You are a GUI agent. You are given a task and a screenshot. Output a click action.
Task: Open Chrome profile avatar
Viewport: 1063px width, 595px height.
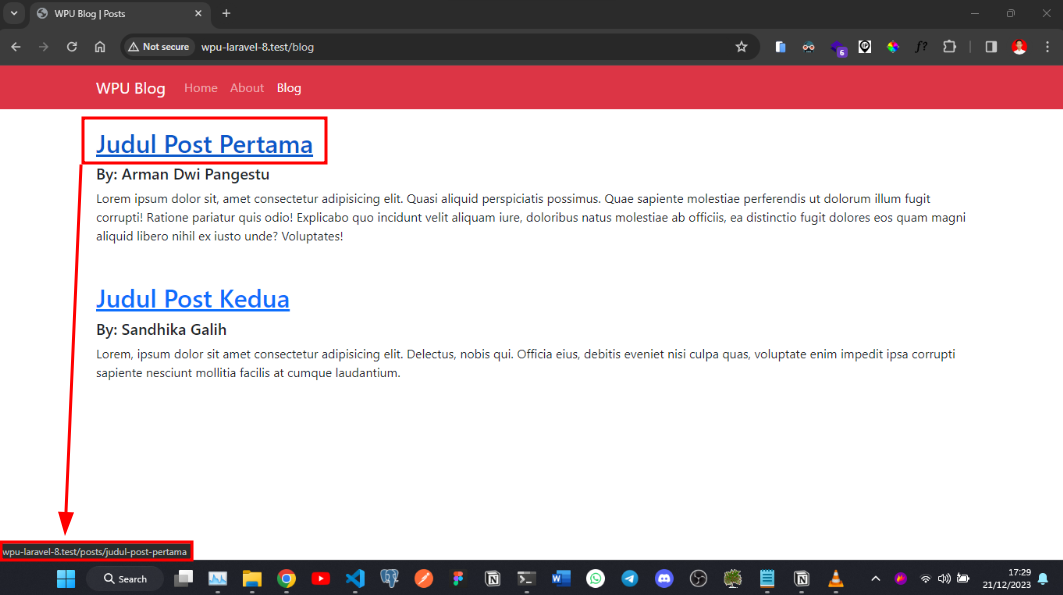click(x=1019, y=47)
